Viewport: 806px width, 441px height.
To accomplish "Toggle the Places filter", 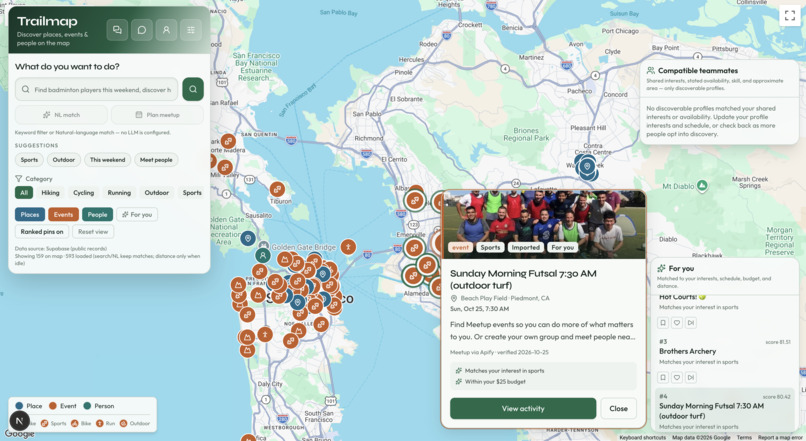I will pyautogui.click(x=30, y=214).
